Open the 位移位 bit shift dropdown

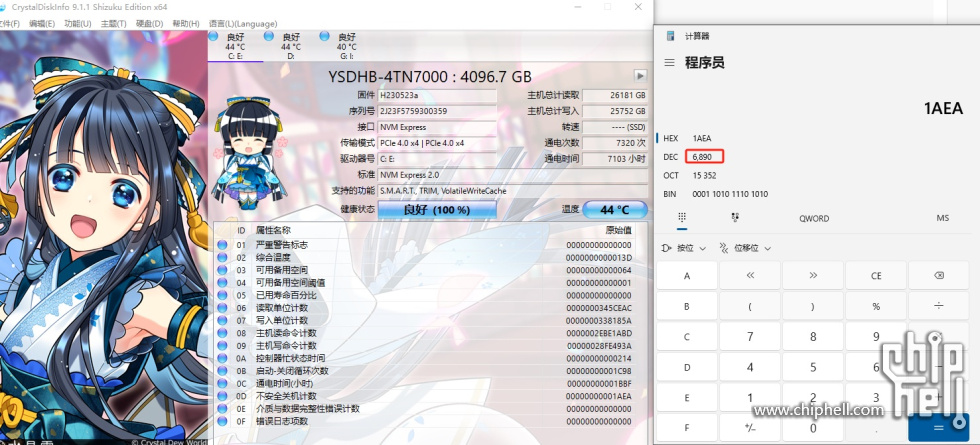(x=745, y=248)
